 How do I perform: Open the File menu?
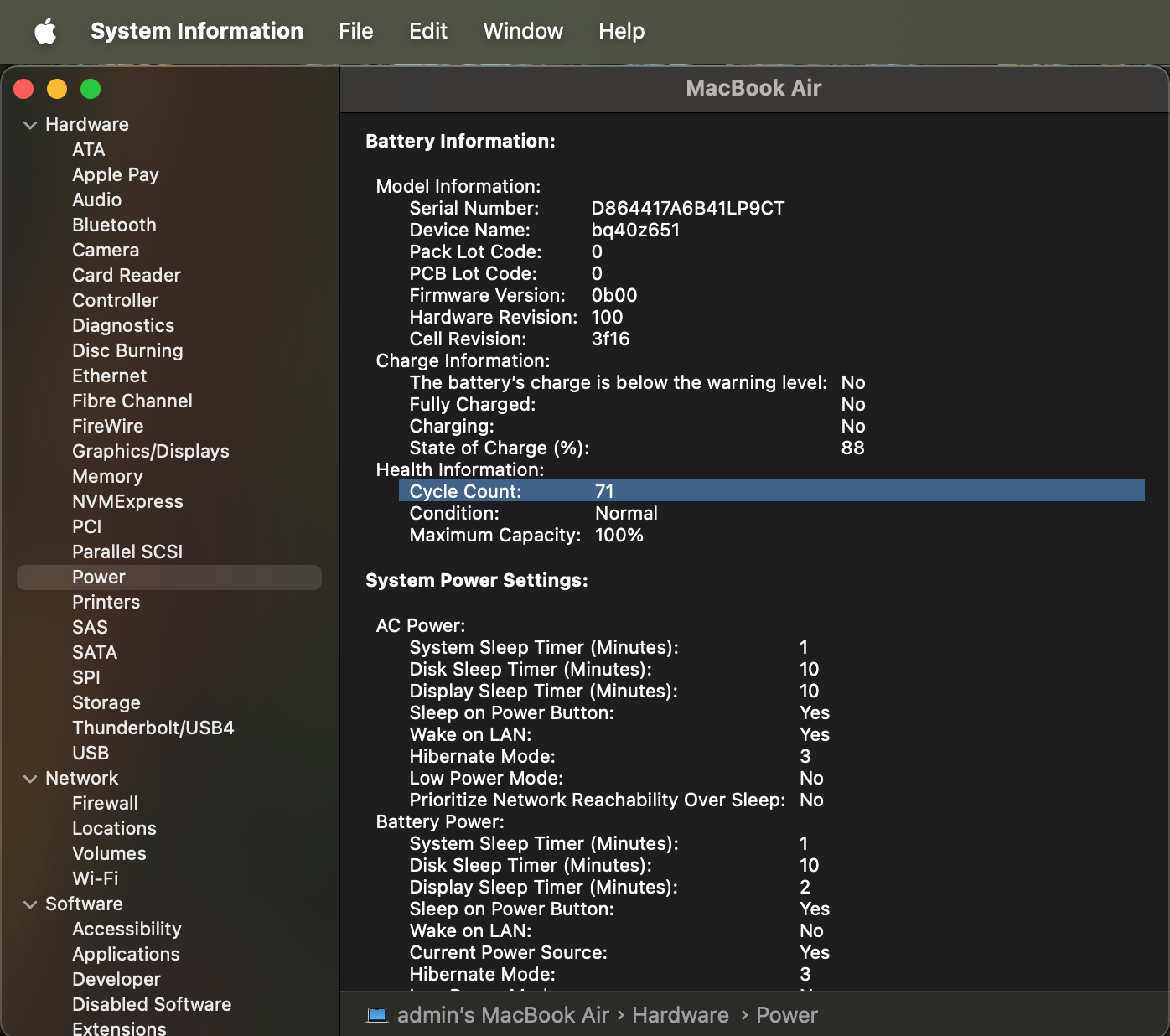click(x=355, y=32)
